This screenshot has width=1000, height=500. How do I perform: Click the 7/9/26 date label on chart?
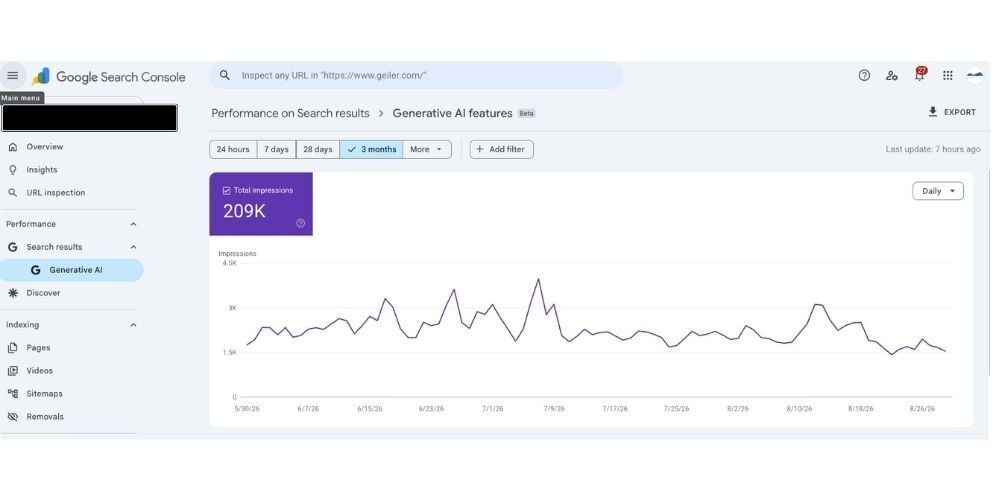coord(554,409)
